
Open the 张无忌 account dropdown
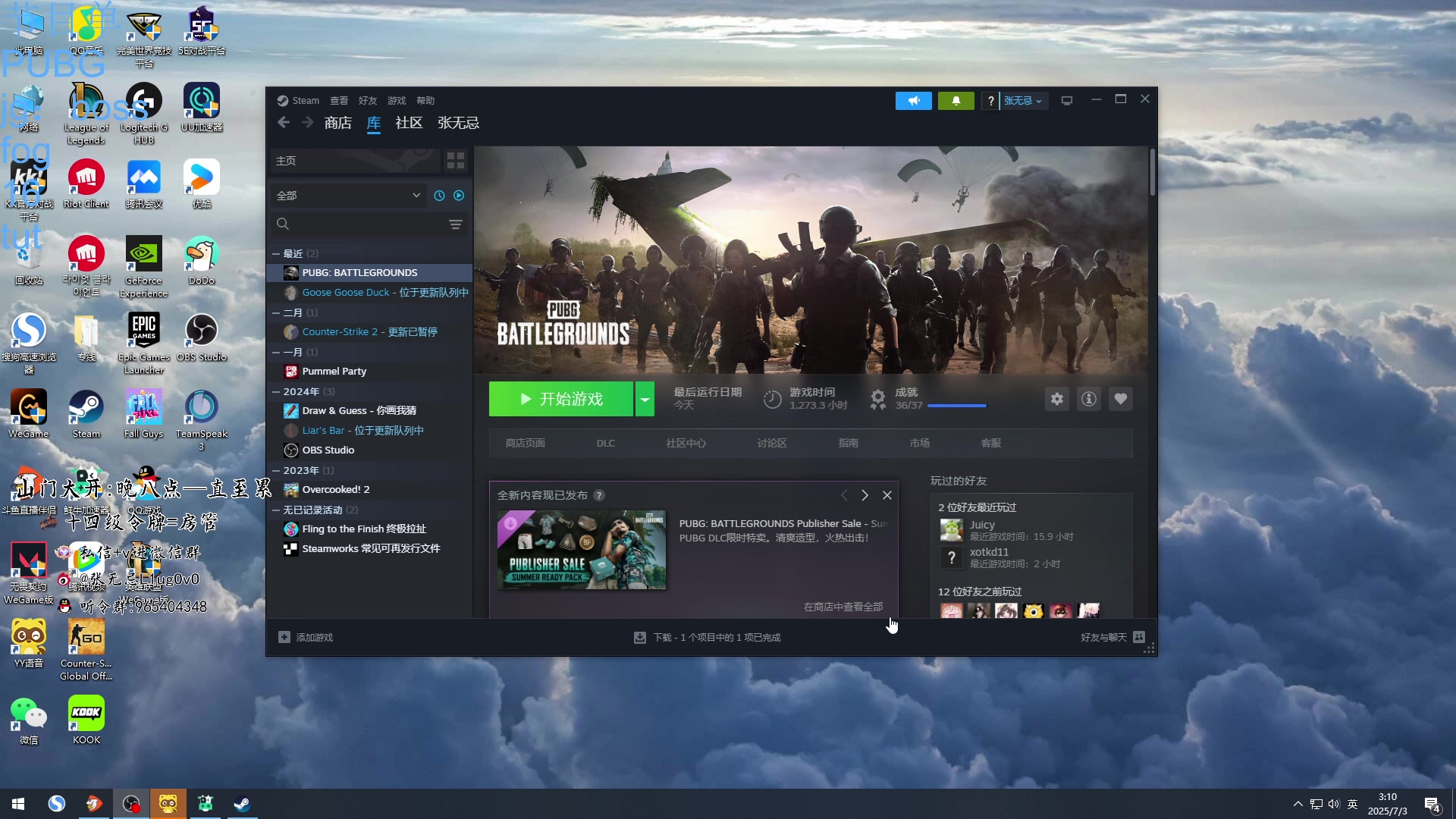(x=1023, y=101)
